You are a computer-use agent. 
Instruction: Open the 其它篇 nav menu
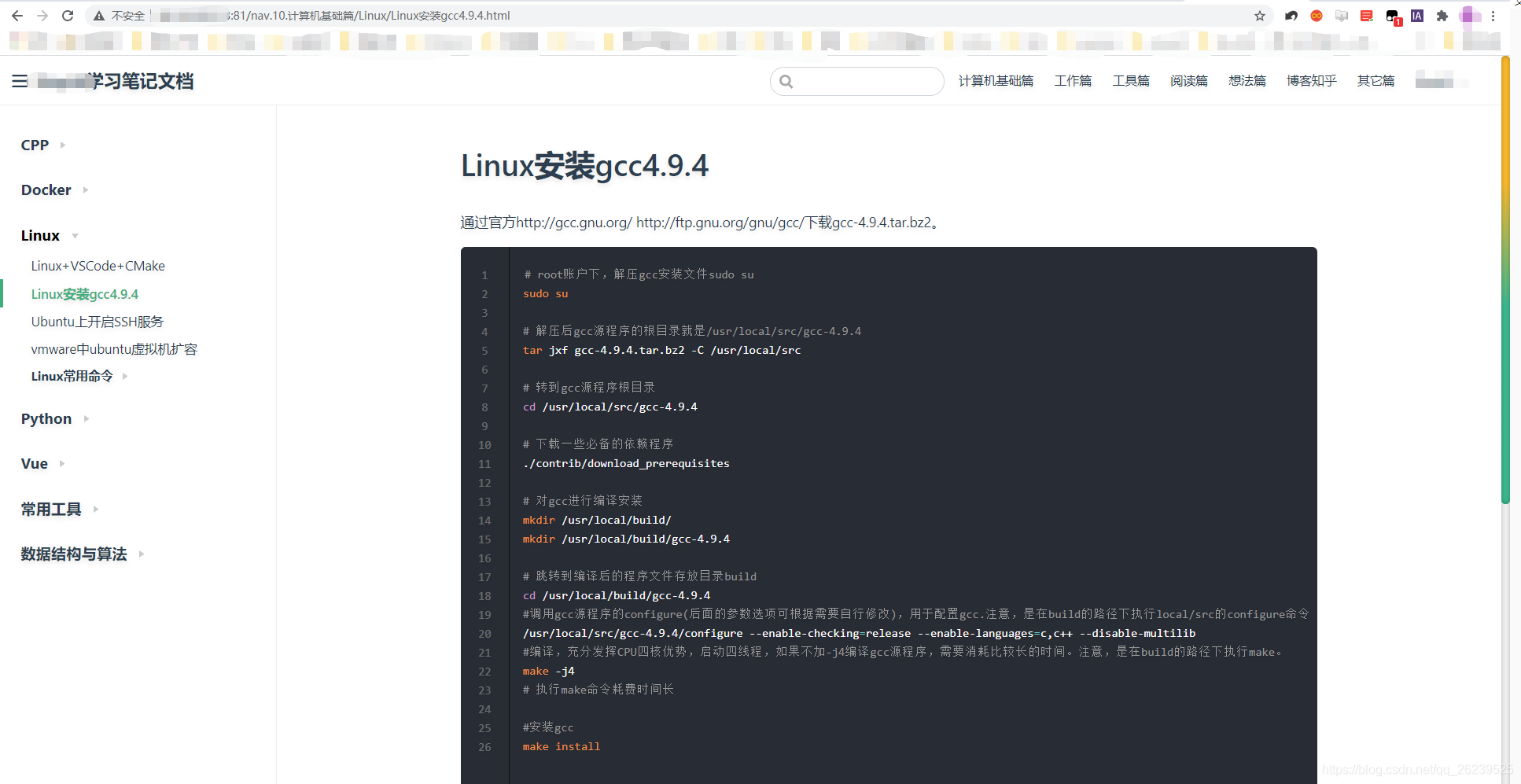tap(1376, 81)
